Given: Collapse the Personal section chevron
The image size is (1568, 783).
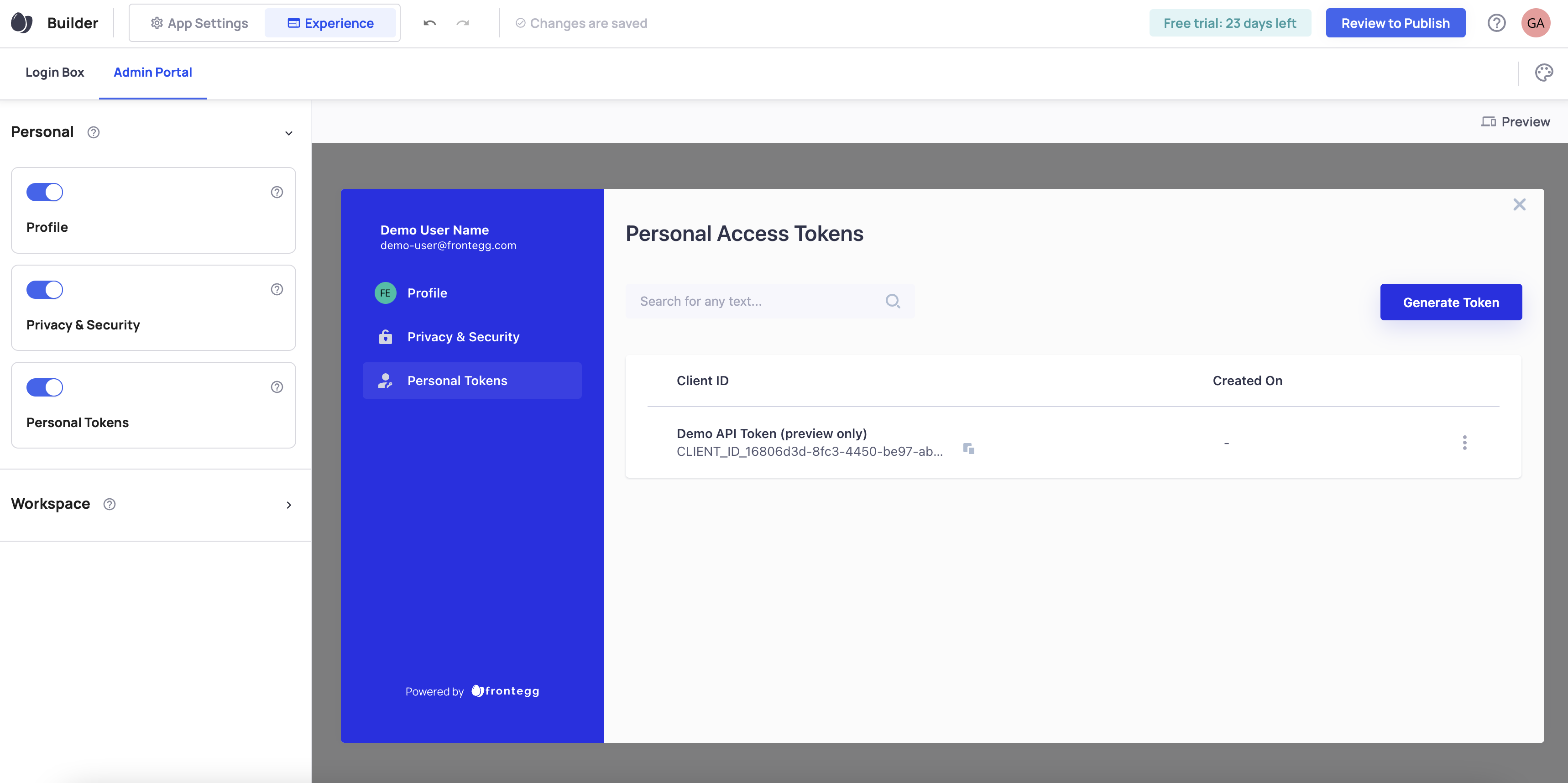Looking at the screenshot, I should [288, 133].
